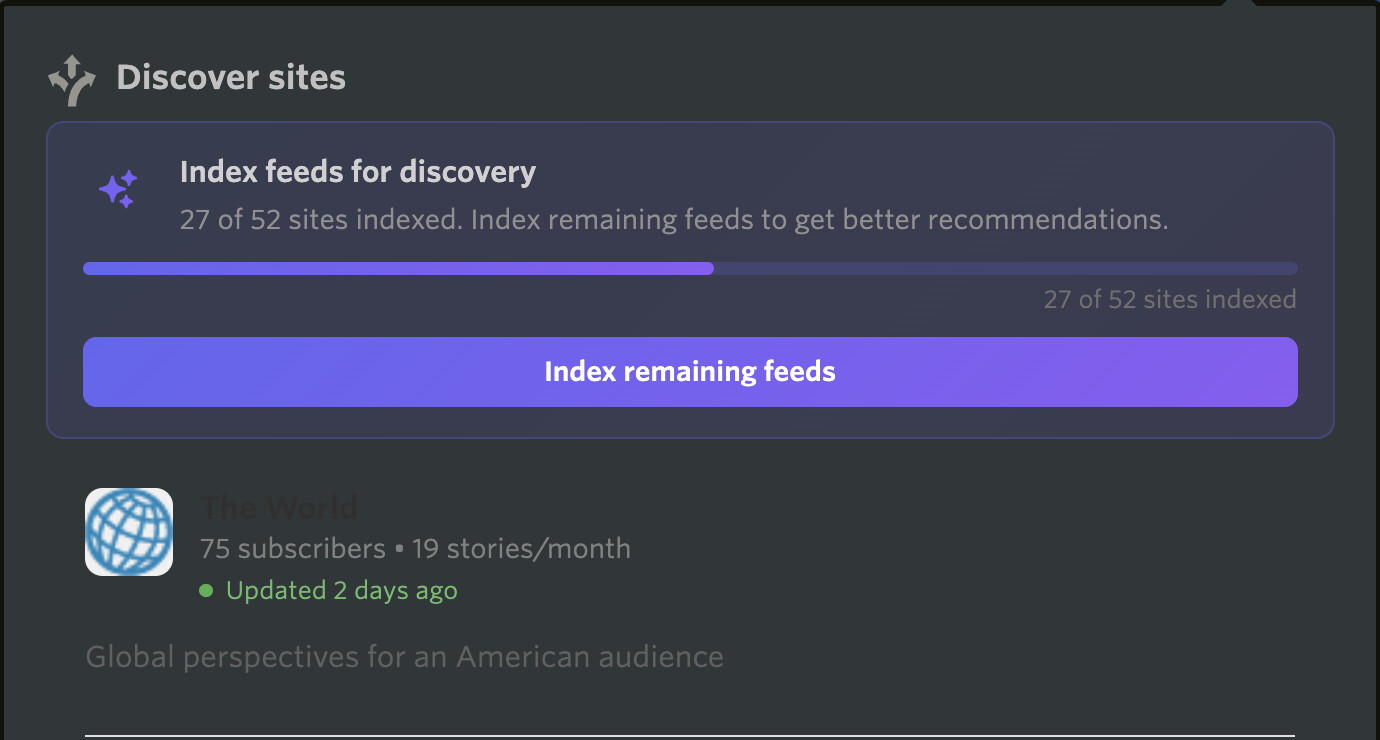Click the Discover sites branching arrows icon

(72, 80)
